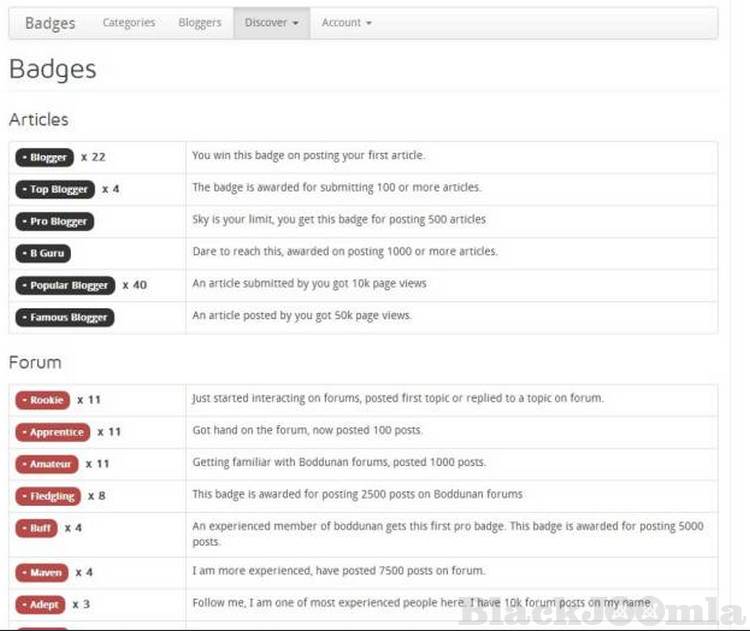Click the Amateur forum badge
The height and width of the screenshot is (631, 750).
click(46, 464)
